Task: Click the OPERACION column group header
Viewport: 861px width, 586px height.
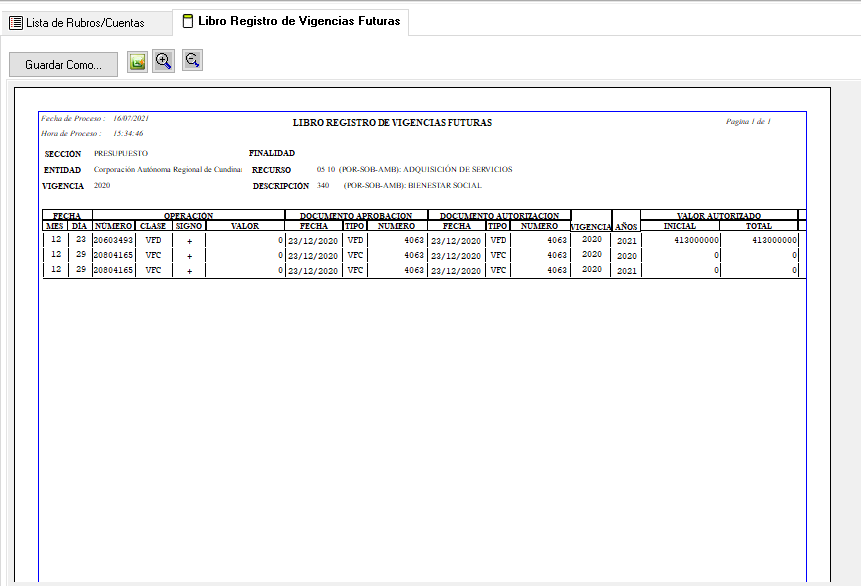Action: click(188, 215)
